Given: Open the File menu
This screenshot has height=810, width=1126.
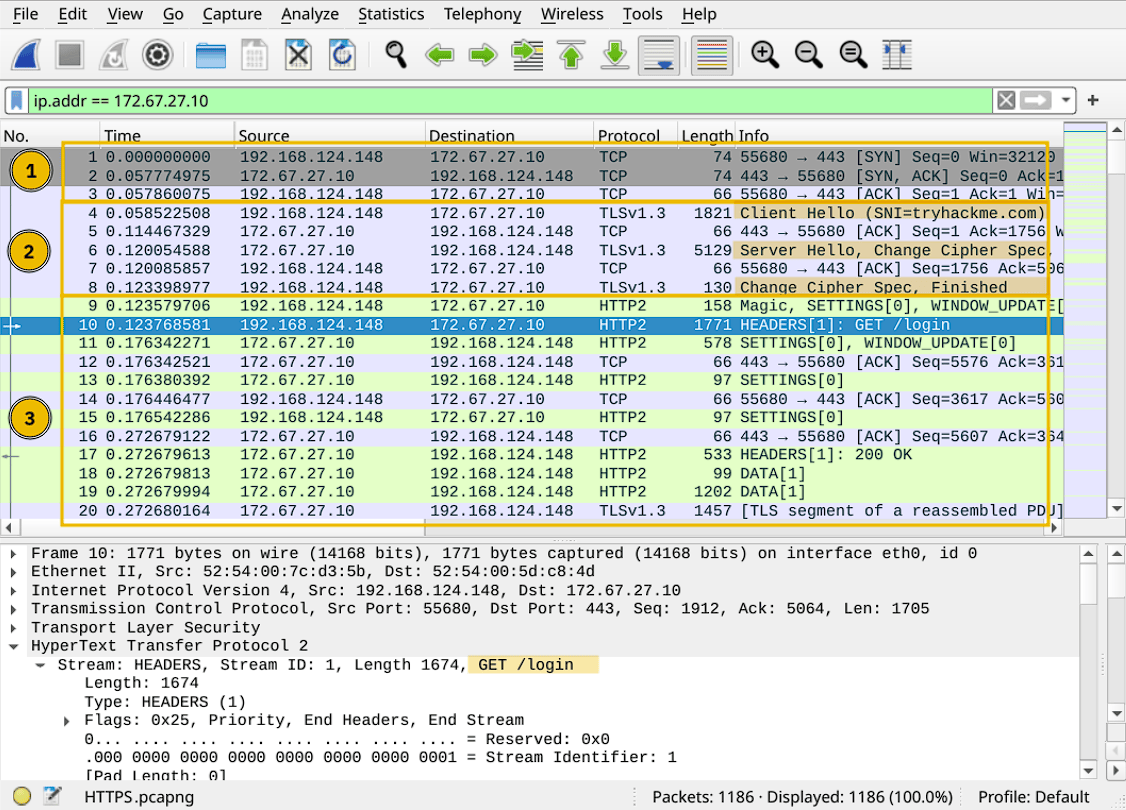Looking at the screenshot, I should pyautogui.click(x=25, y=14).
